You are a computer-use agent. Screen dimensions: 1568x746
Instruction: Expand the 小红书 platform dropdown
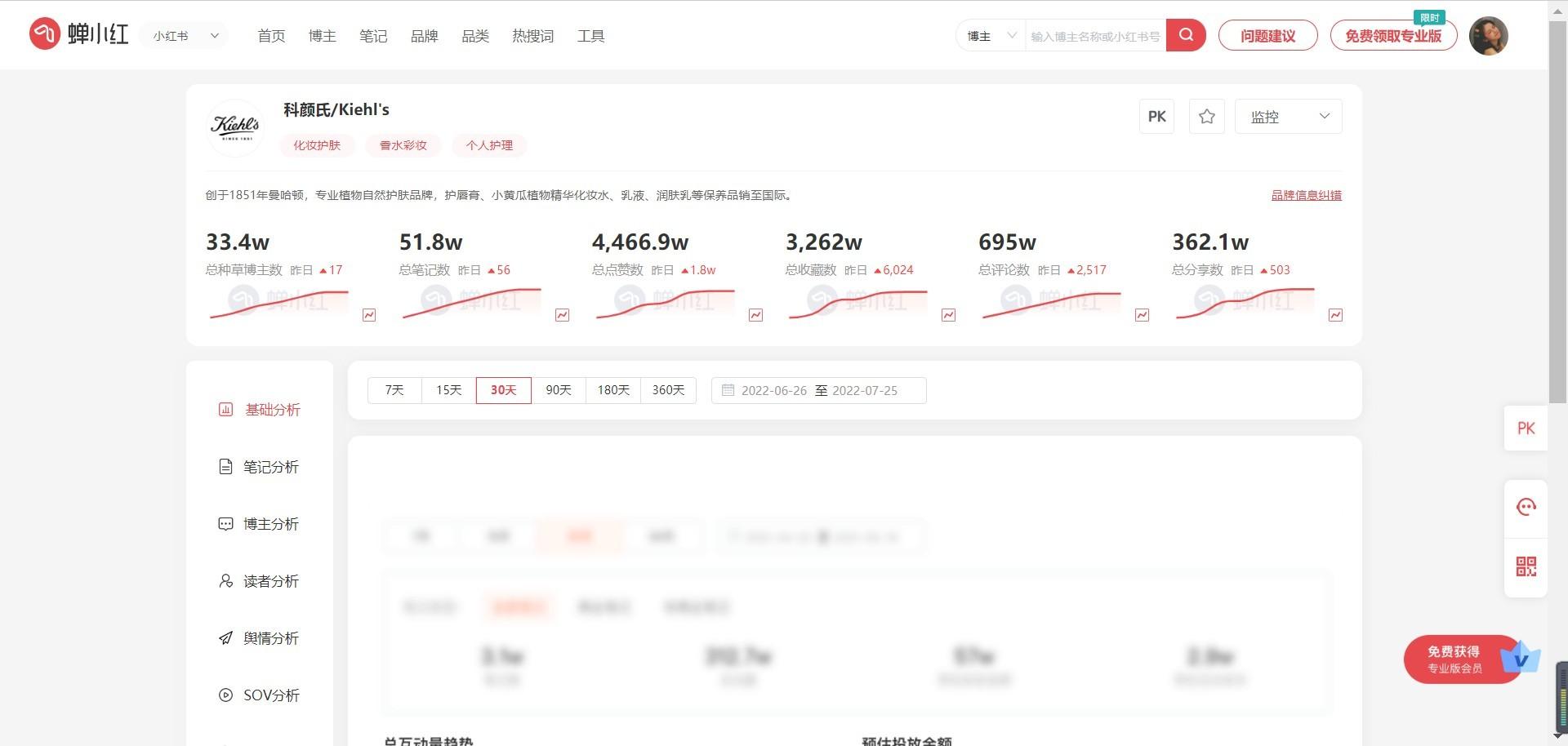(x=185, y=36)
